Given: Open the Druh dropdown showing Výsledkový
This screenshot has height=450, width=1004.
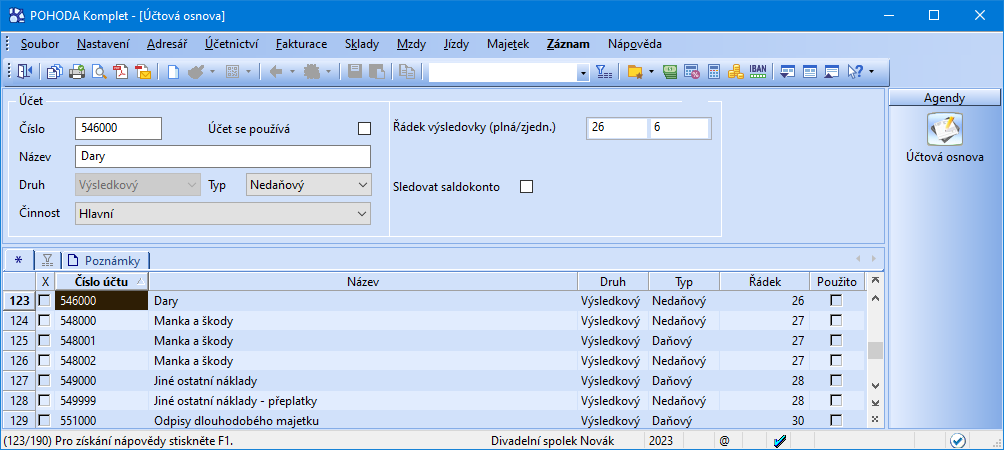Looking at the screenshot, I should (x=138, y=186).
